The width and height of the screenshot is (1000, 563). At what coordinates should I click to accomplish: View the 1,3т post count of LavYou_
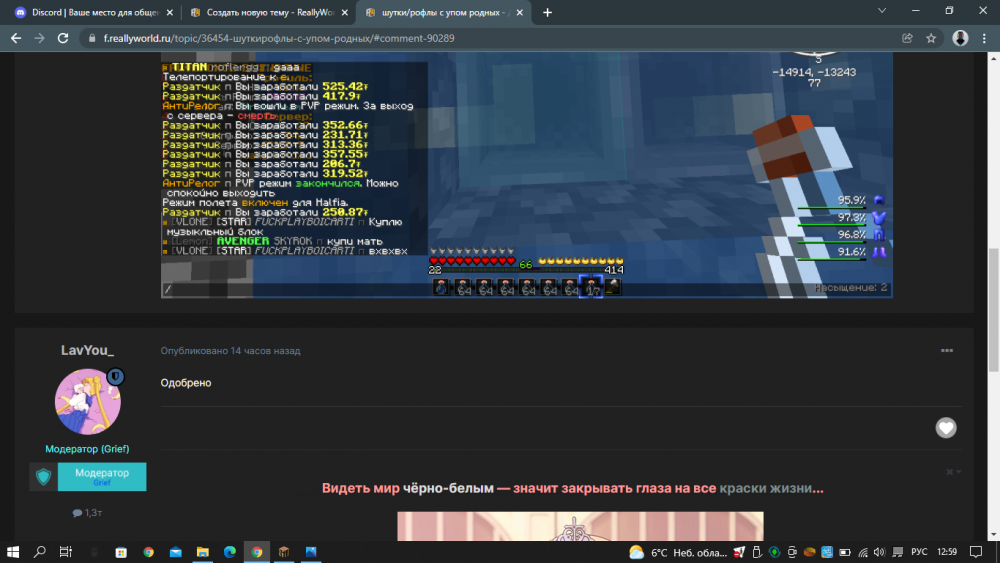point(87,513)
